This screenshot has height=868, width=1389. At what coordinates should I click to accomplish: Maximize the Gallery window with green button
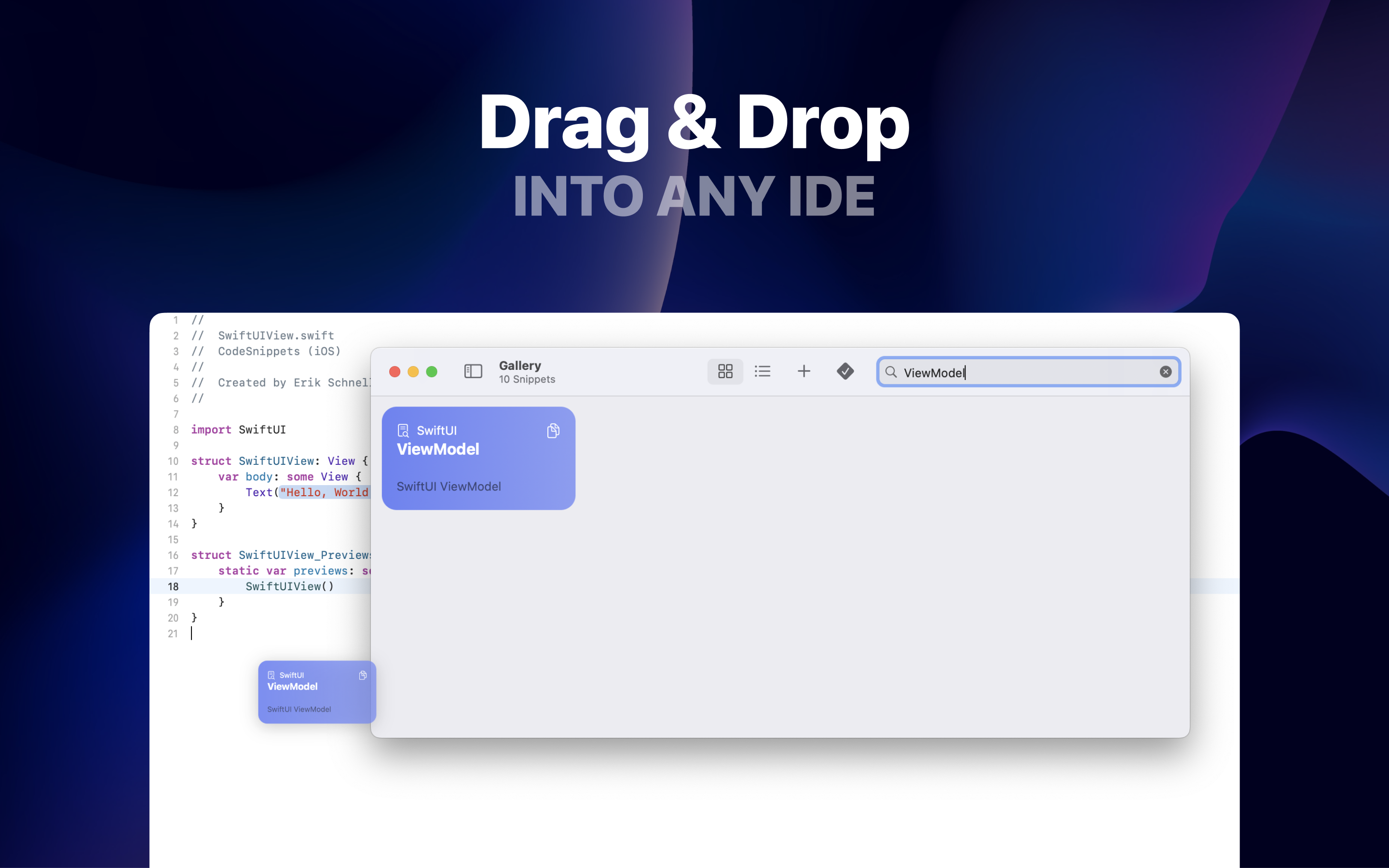point(432,372)
